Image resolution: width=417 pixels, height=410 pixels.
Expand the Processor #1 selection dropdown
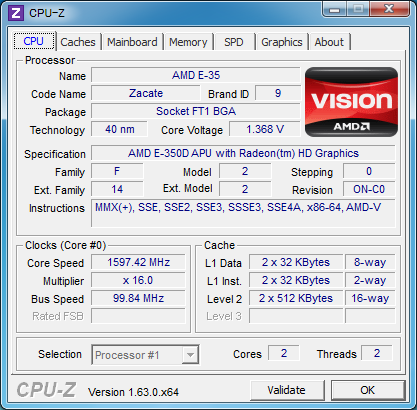[190, 355]
